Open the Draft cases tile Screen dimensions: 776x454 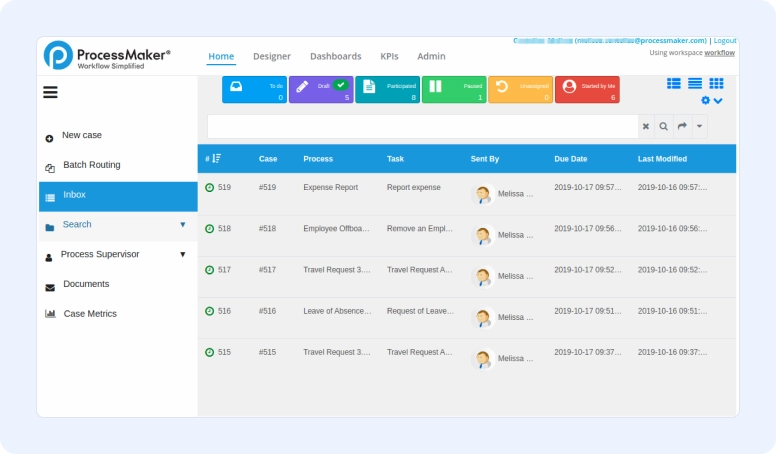[x=321, y=90]
